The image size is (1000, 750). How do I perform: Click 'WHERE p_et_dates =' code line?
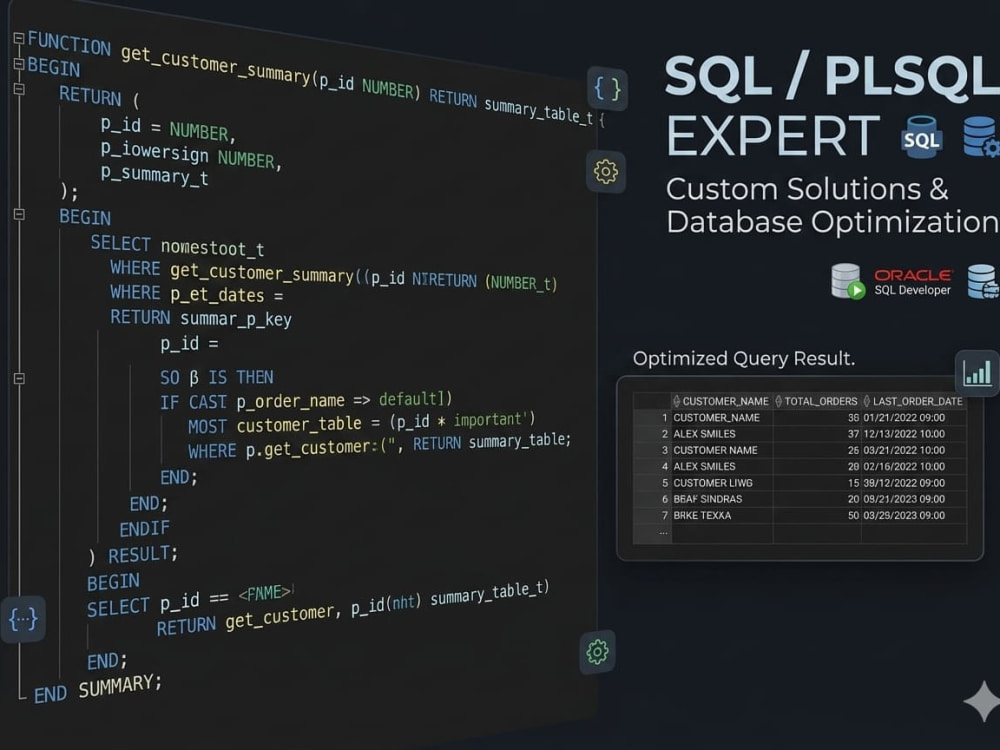pyautogui.click(x=196, y=293)
